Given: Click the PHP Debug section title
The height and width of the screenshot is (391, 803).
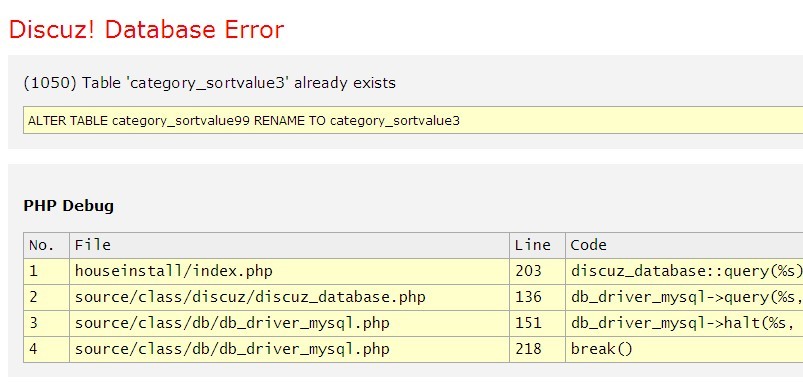Looking at the screenshot, I should click(69, 206).
